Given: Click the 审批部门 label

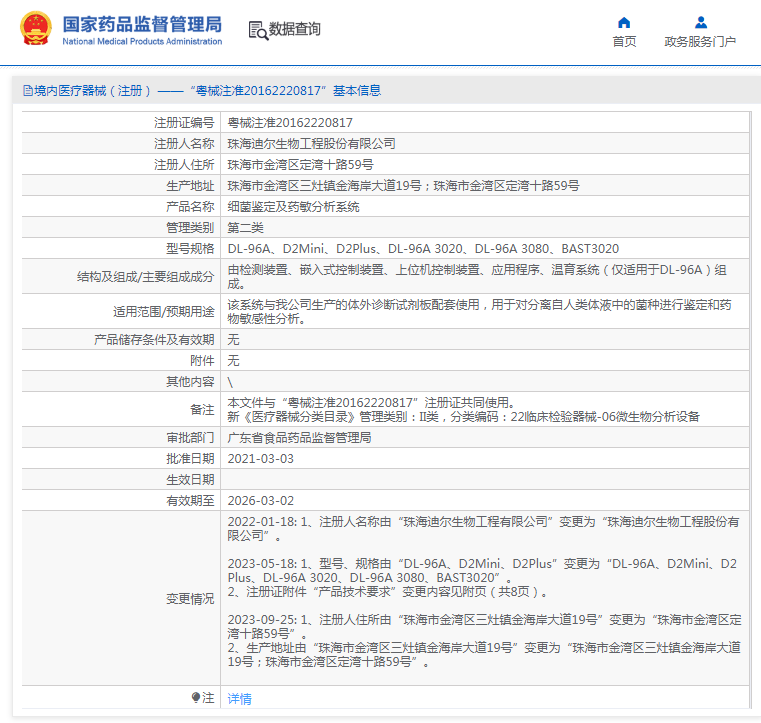Looking at the screenshot, I should [x=190, y=438].
